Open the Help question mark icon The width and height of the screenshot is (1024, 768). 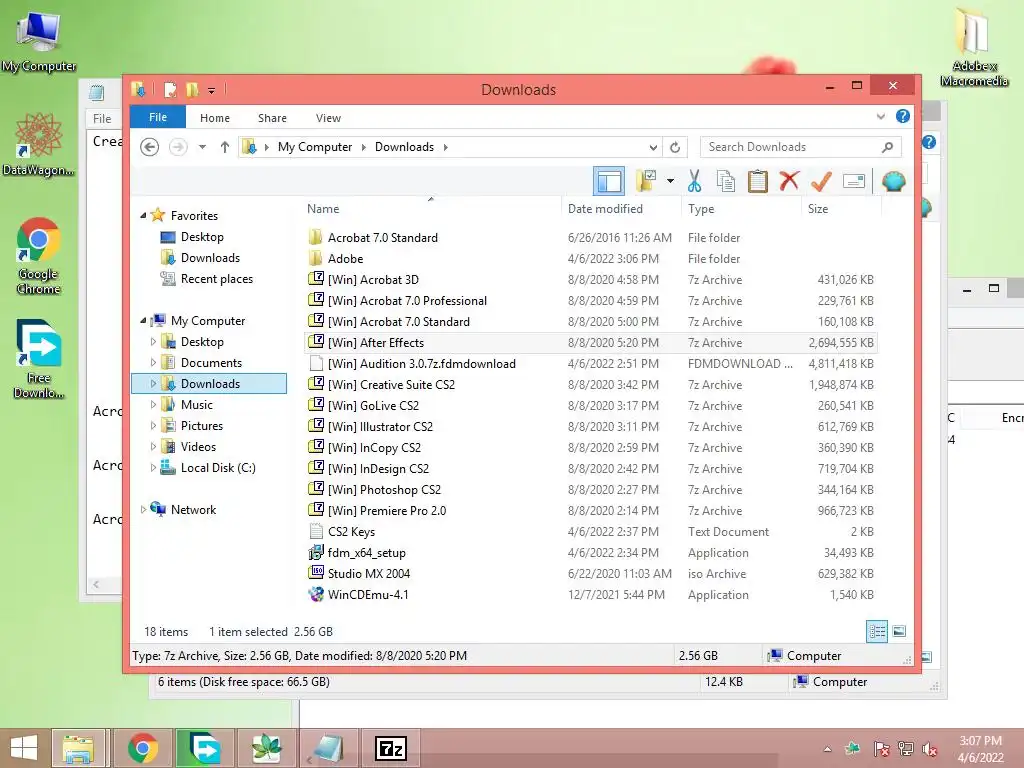point(903,116)
